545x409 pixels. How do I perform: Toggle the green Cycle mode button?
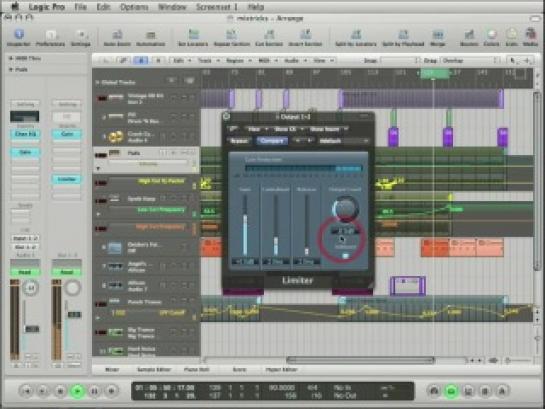point(451,391)
